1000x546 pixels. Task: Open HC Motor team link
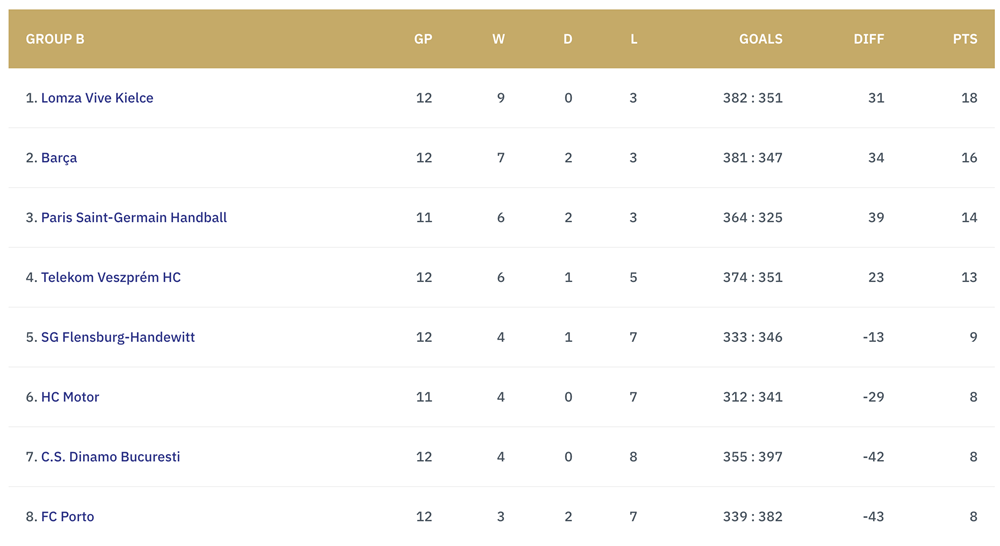coord(70,397)
